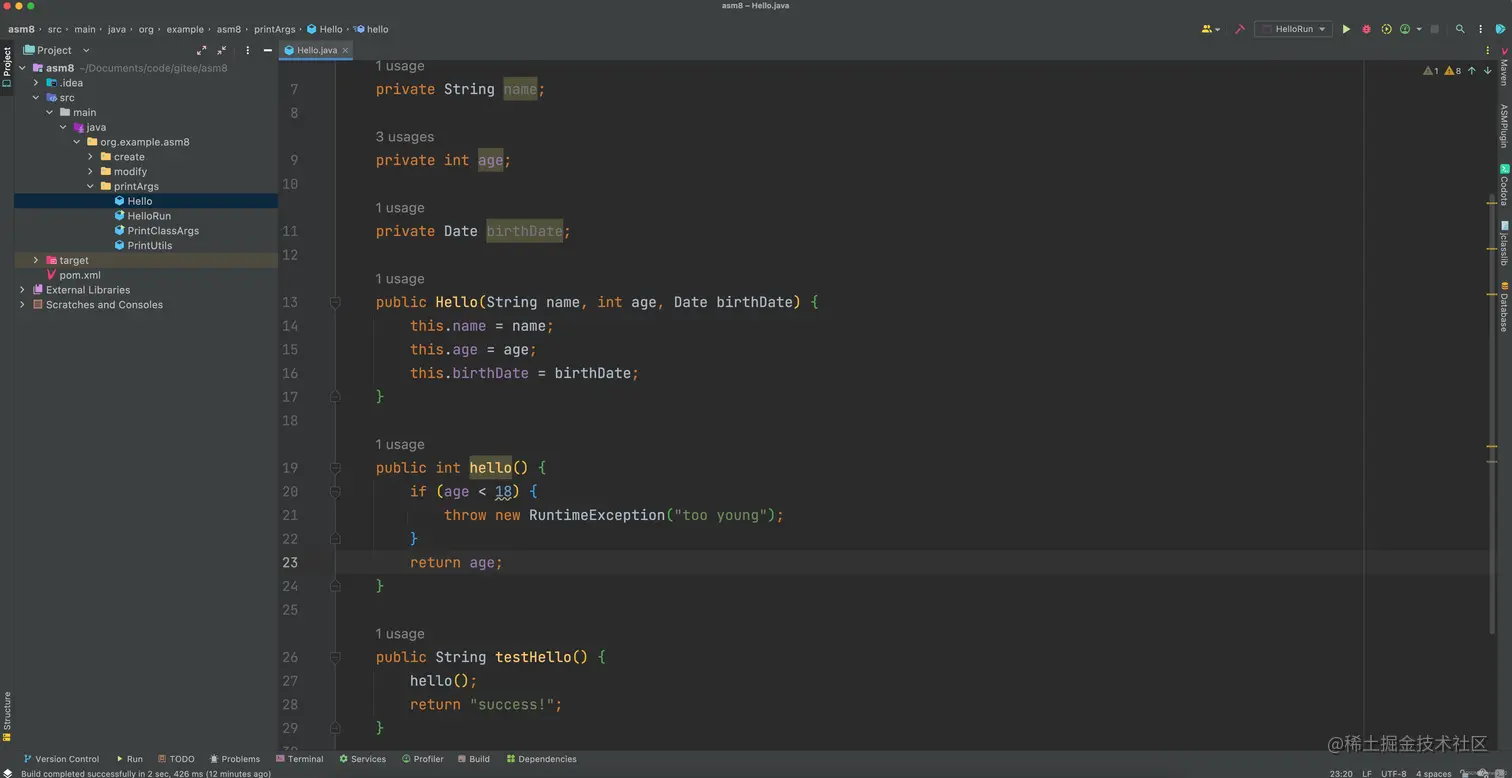
Task: Open the Structure side tool window
Action: point(6,716)
